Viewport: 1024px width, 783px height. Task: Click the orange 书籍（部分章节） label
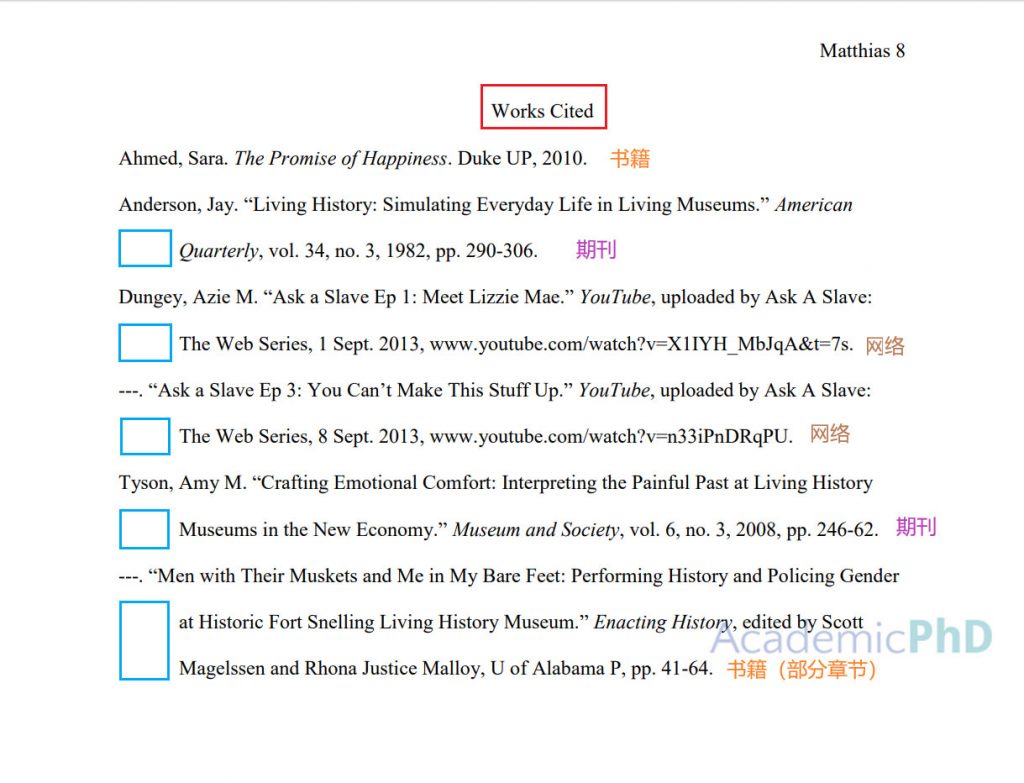click(801, 669)
